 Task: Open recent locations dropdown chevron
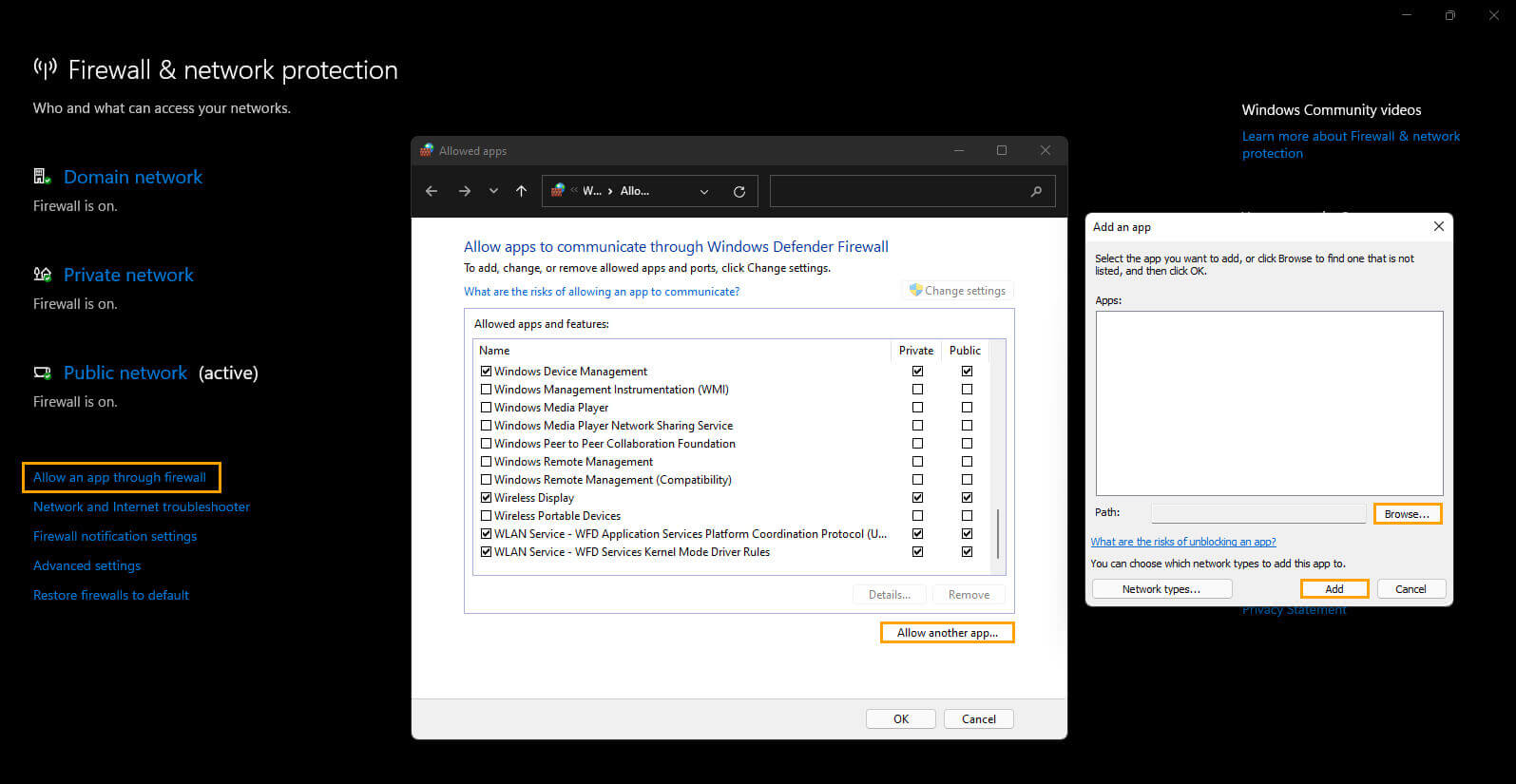point(493,191)
